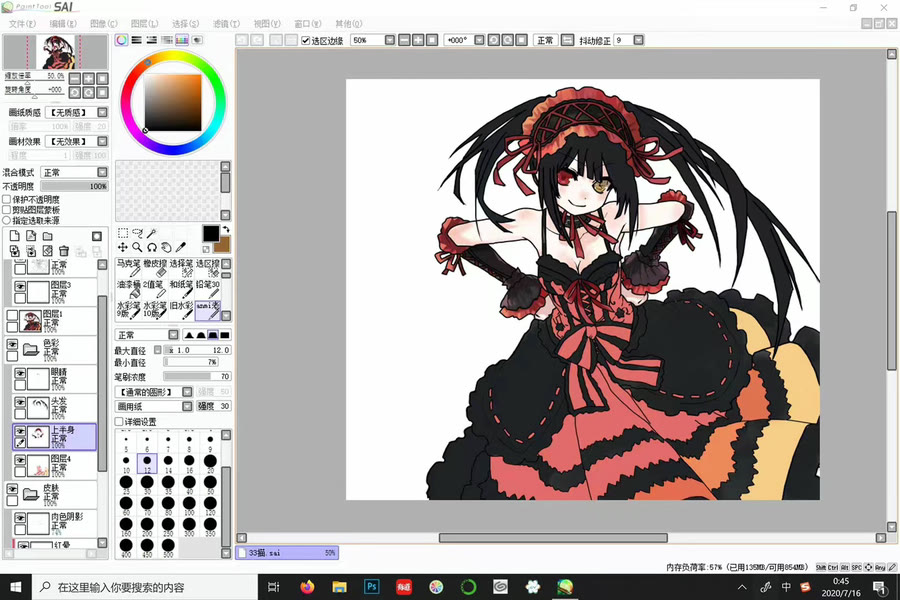This screenshot has height=600, width=900.
Task: Select the move tool
Action: coord(123,247)
